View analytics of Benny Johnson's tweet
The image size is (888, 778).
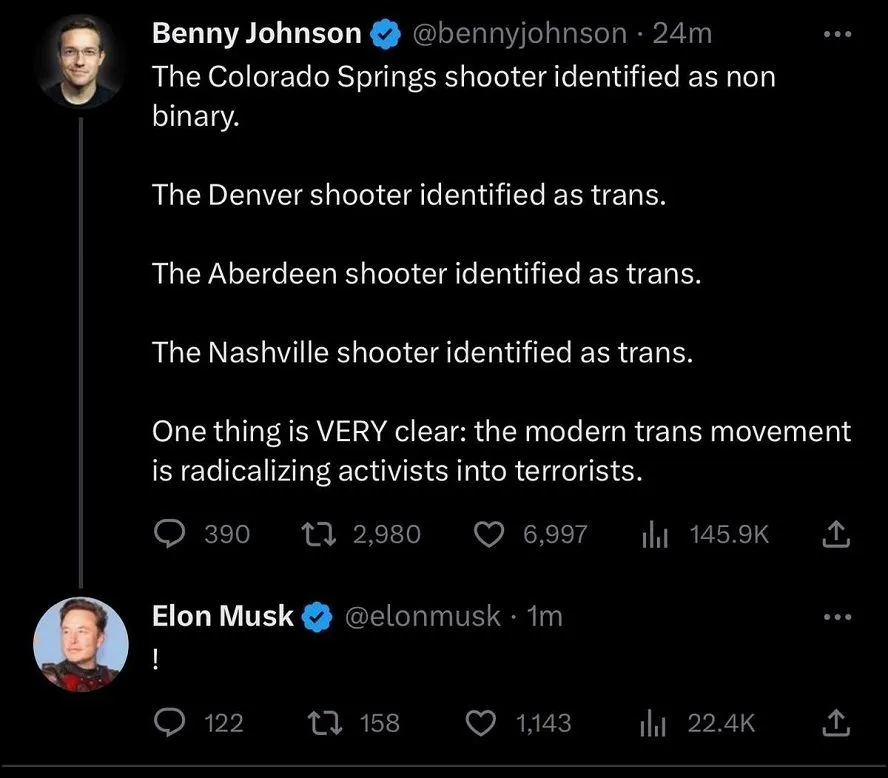pyautogui.click(x=654, y=534)
